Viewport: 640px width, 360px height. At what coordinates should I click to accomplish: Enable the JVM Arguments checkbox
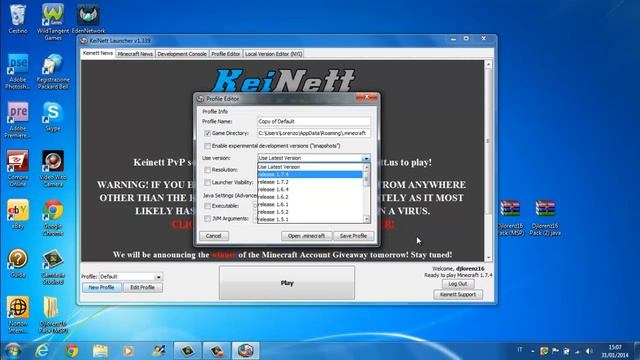(x=207, y=219)
